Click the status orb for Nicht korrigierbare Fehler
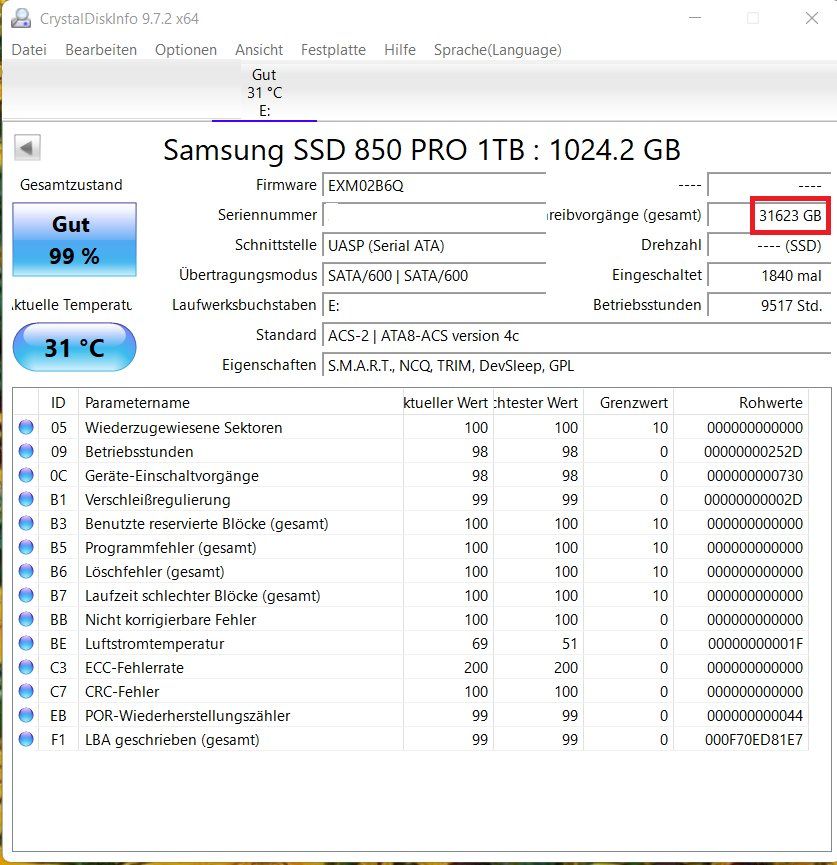 point(26,620)
